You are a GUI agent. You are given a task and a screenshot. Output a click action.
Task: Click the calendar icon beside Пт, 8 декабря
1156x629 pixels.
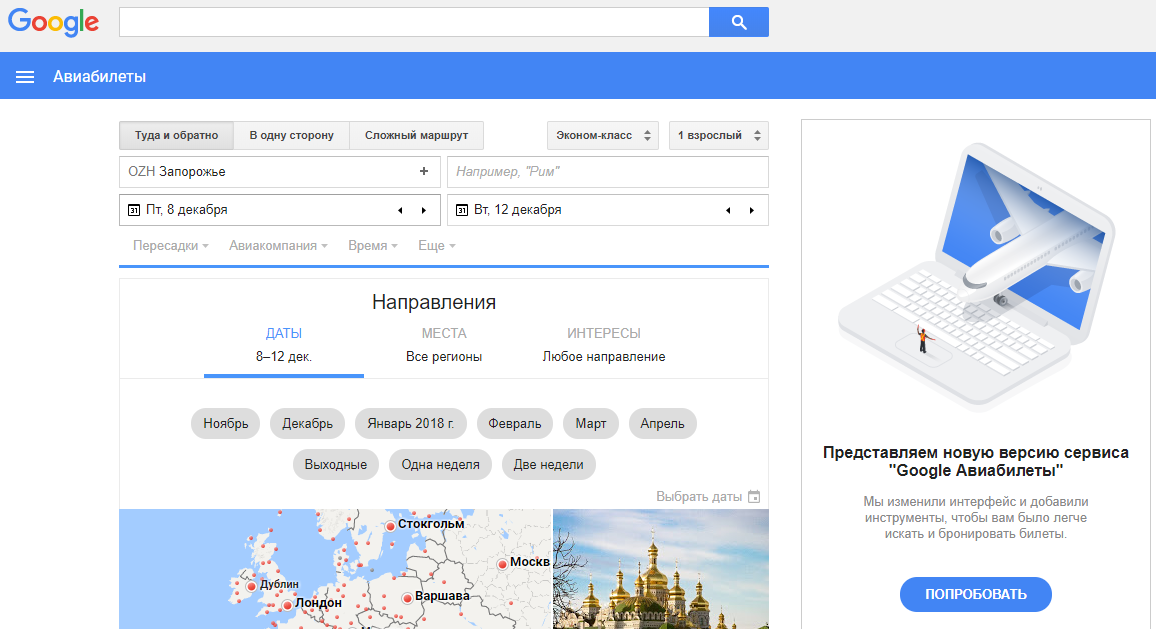point(134,210)
